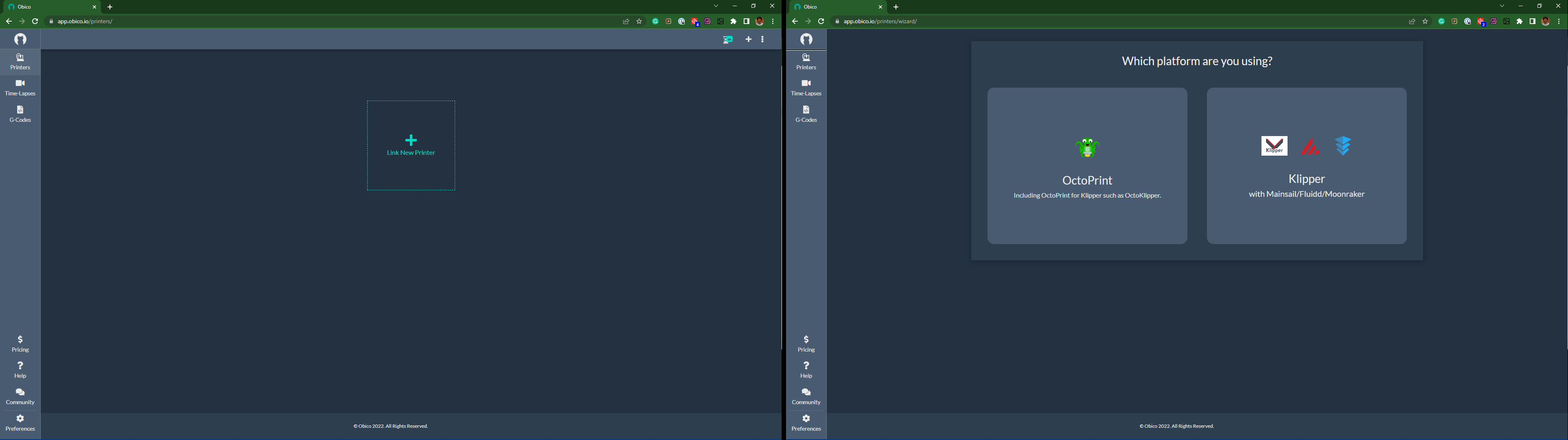
Task: Open Preferences in the right window sidebar
Action: (806, 423)
